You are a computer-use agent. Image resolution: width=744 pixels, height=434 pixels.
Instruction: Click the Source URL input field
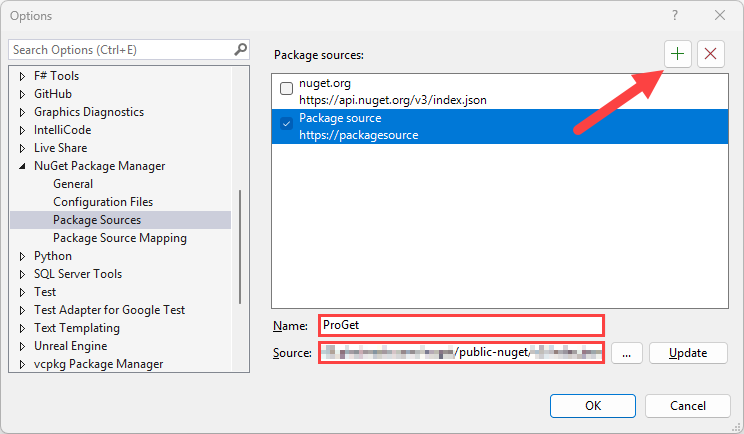(x=461, y=352)
